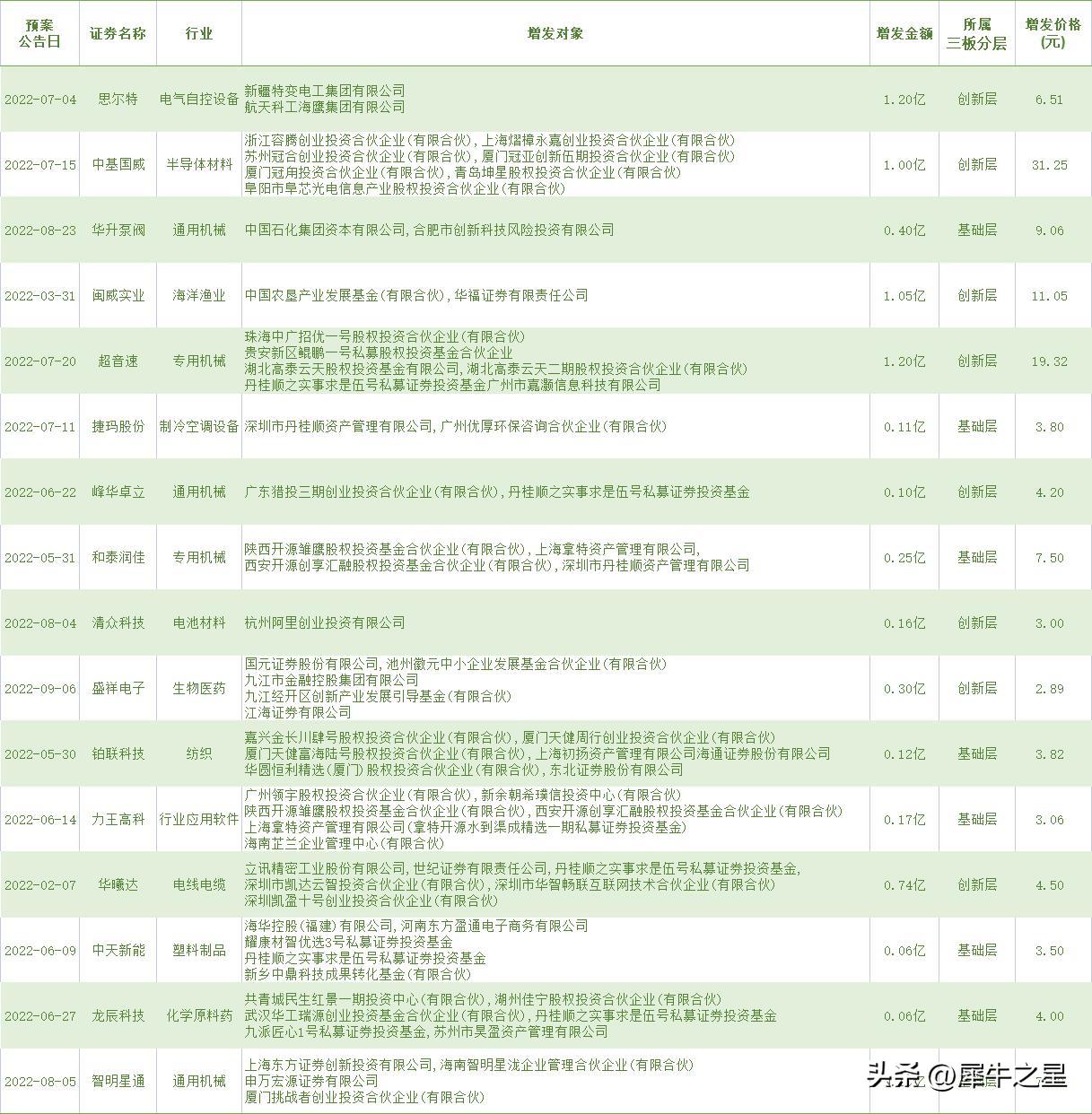Select the 超音速 security name
Screen dimensions: 1092x1114
coord(118,361)
